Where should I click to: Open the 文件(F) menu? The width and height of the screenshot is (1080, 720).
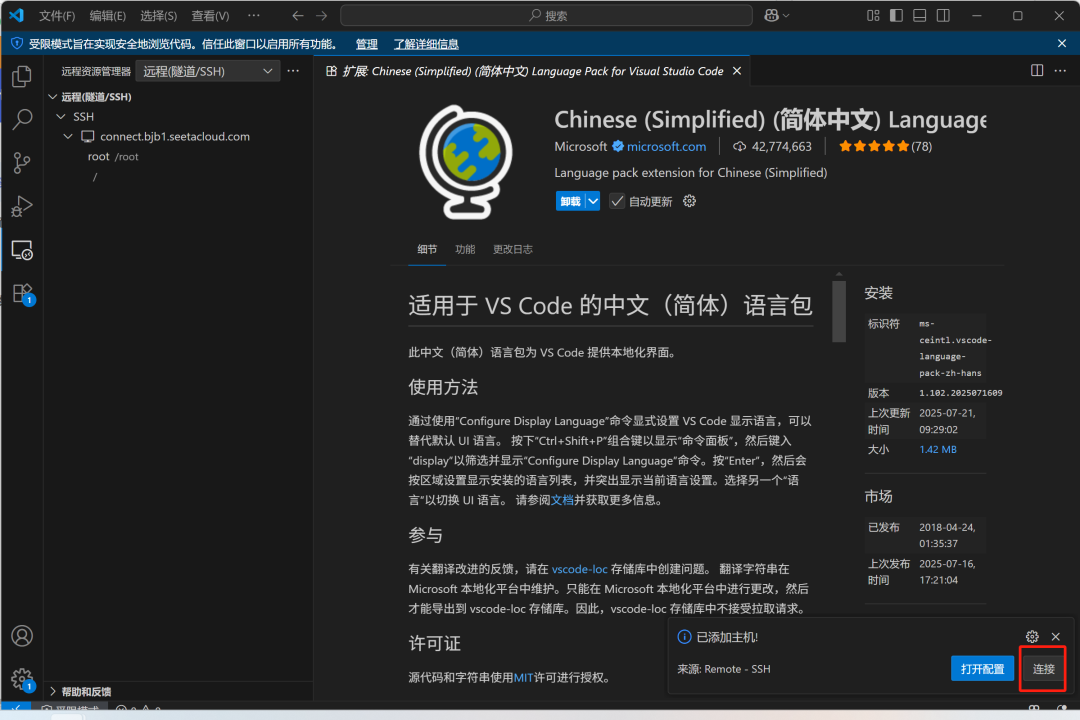tap(56, 15)
